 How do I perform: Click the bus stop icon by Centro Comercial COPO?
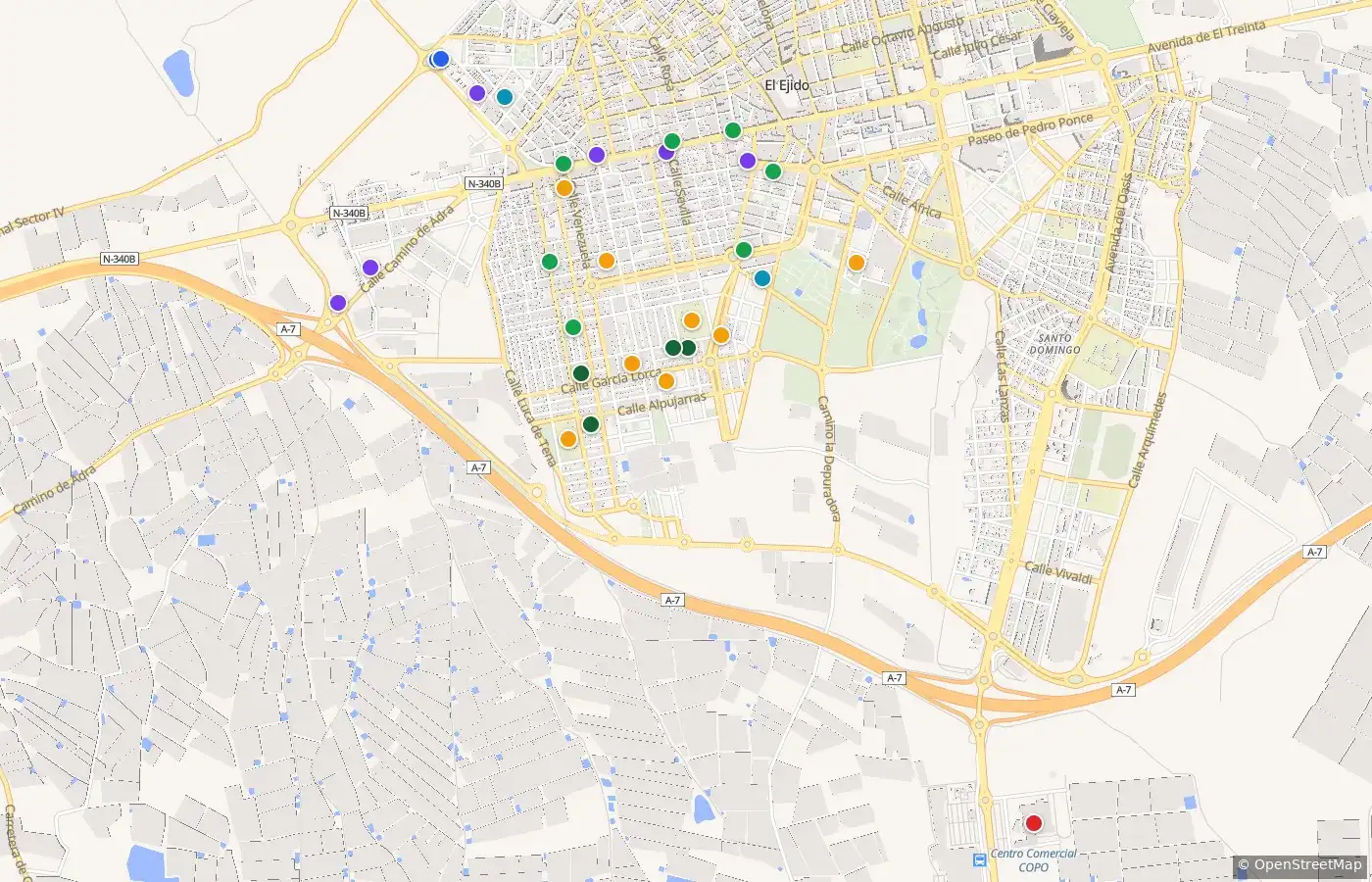980,859
